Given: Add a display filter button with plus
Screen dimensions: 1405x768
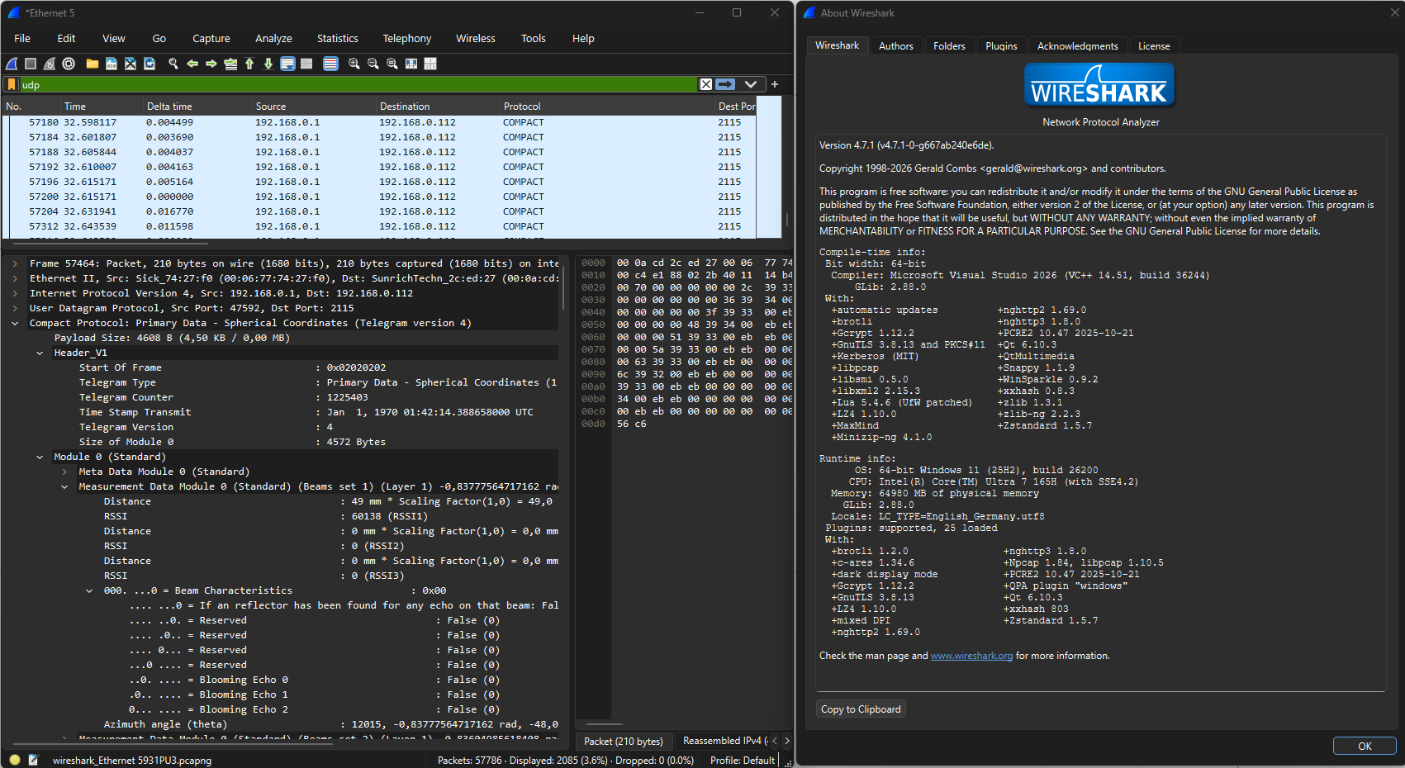Looking at the screenshot, I should 774,84.
